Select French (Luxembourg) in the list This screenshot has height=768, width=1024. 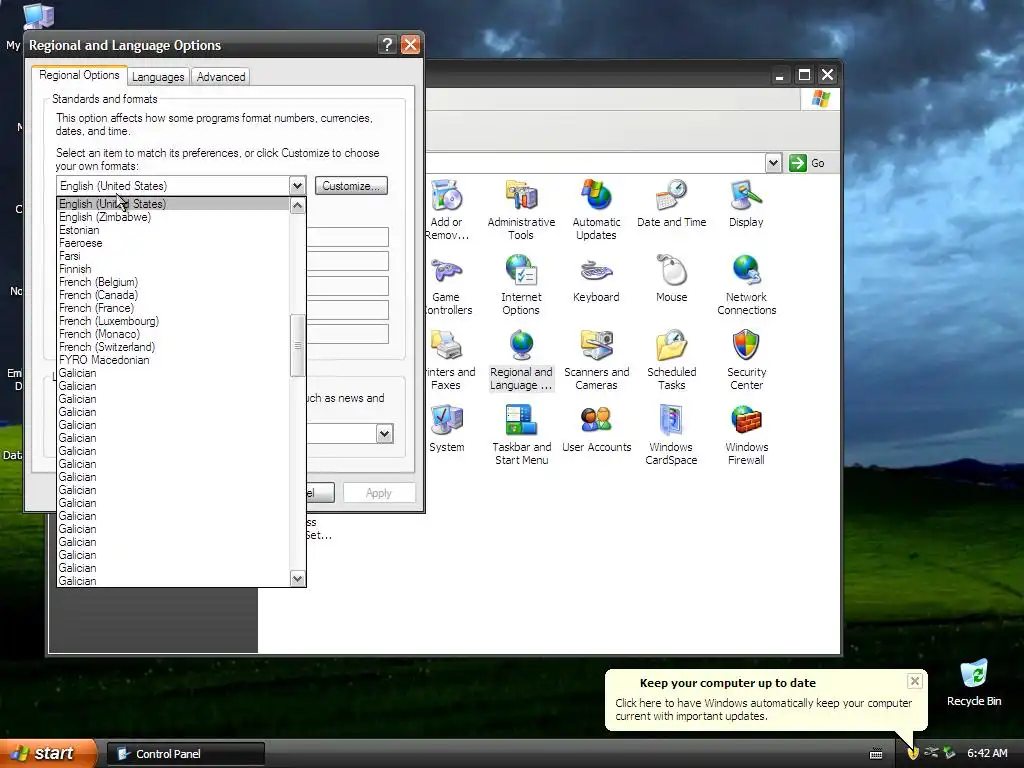point(173,321)
